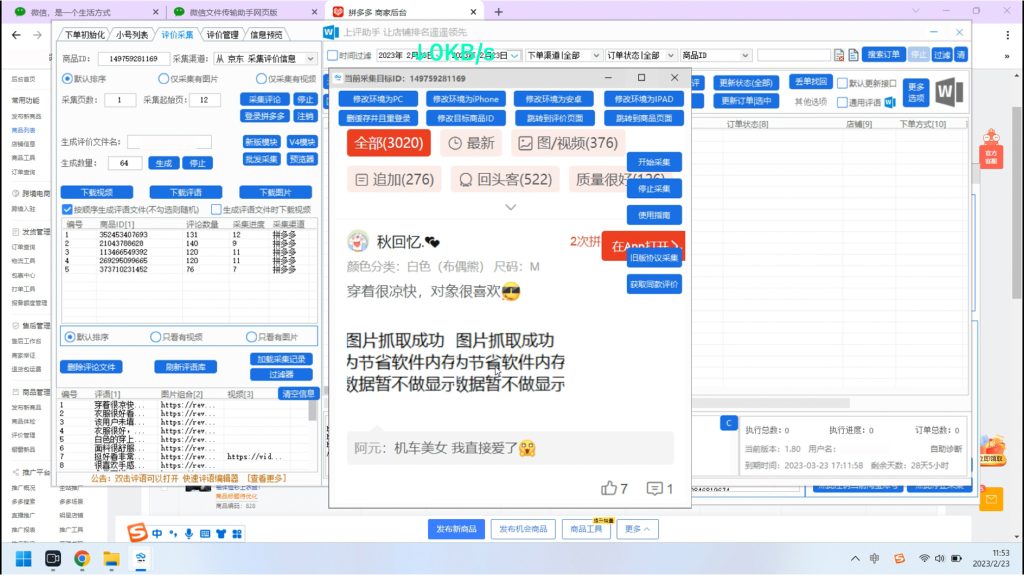Click the Sogou input method S icon

(137, 533)
